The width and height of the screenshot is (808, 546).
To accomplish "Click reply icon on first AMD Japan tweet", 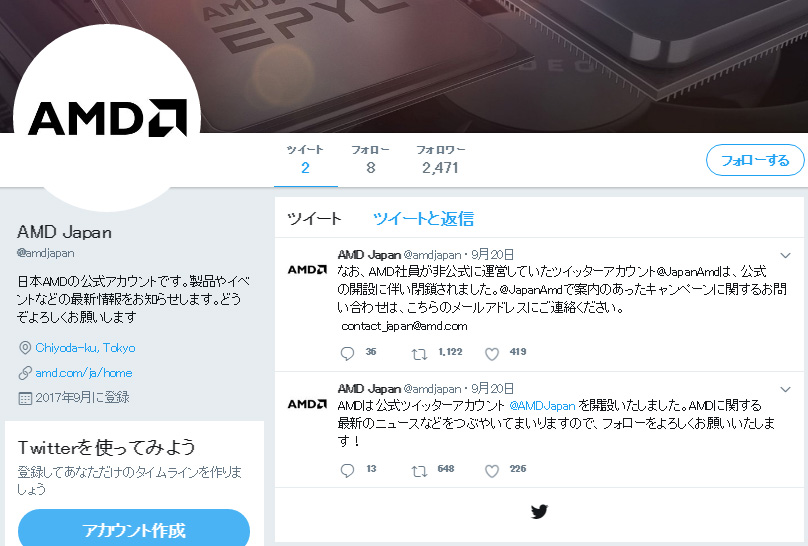I will pyautogui.click(x=347, y=353).
